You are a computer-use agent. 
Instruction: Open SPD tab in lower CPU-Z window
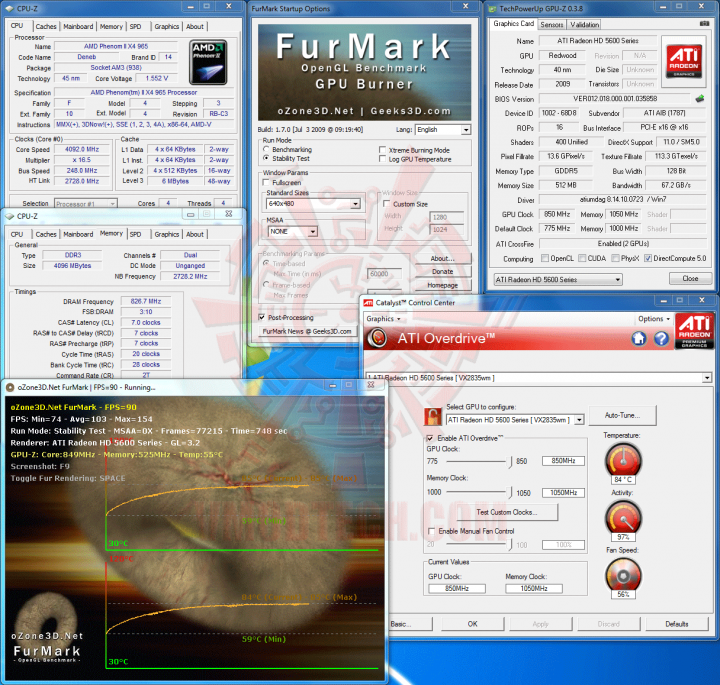(135, 234)
